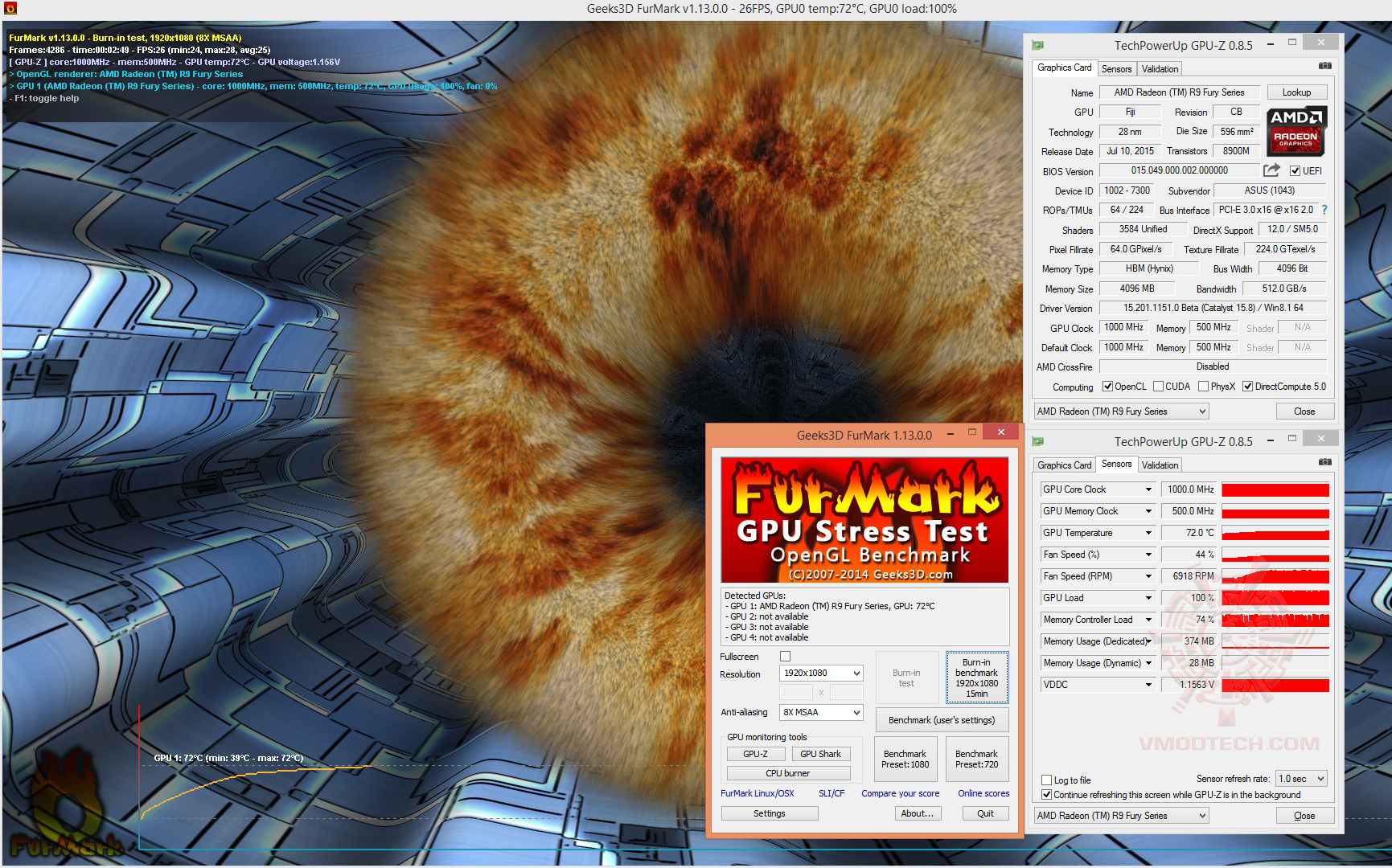The width and height of the screenshot is (1392, 868).
Task: Expand the Fan Speed (RPM) sensor dropdown
Action: [1148, 576]
